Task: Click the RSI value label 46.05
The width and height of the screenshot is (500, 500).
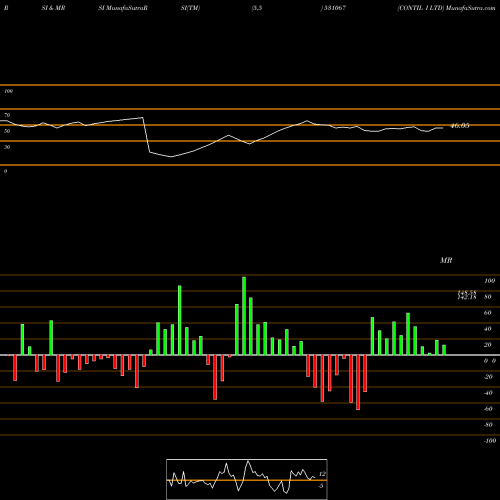Action: click(460, 126)
